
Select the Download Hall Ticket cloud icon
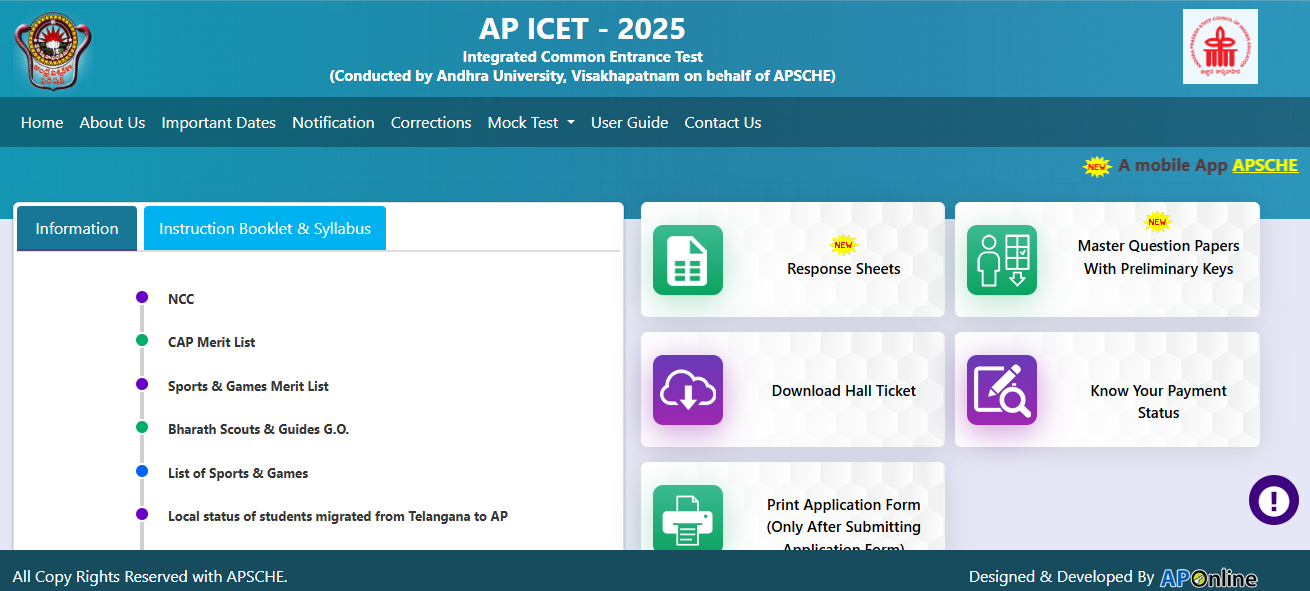(x=687, y=390)
